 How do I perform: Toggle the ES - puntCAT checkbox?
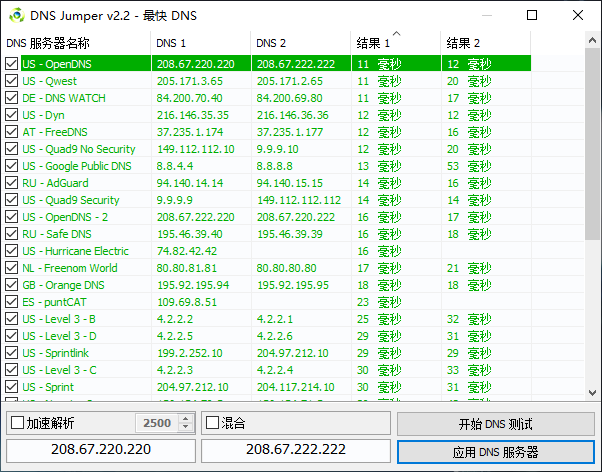tap(12, 301)
